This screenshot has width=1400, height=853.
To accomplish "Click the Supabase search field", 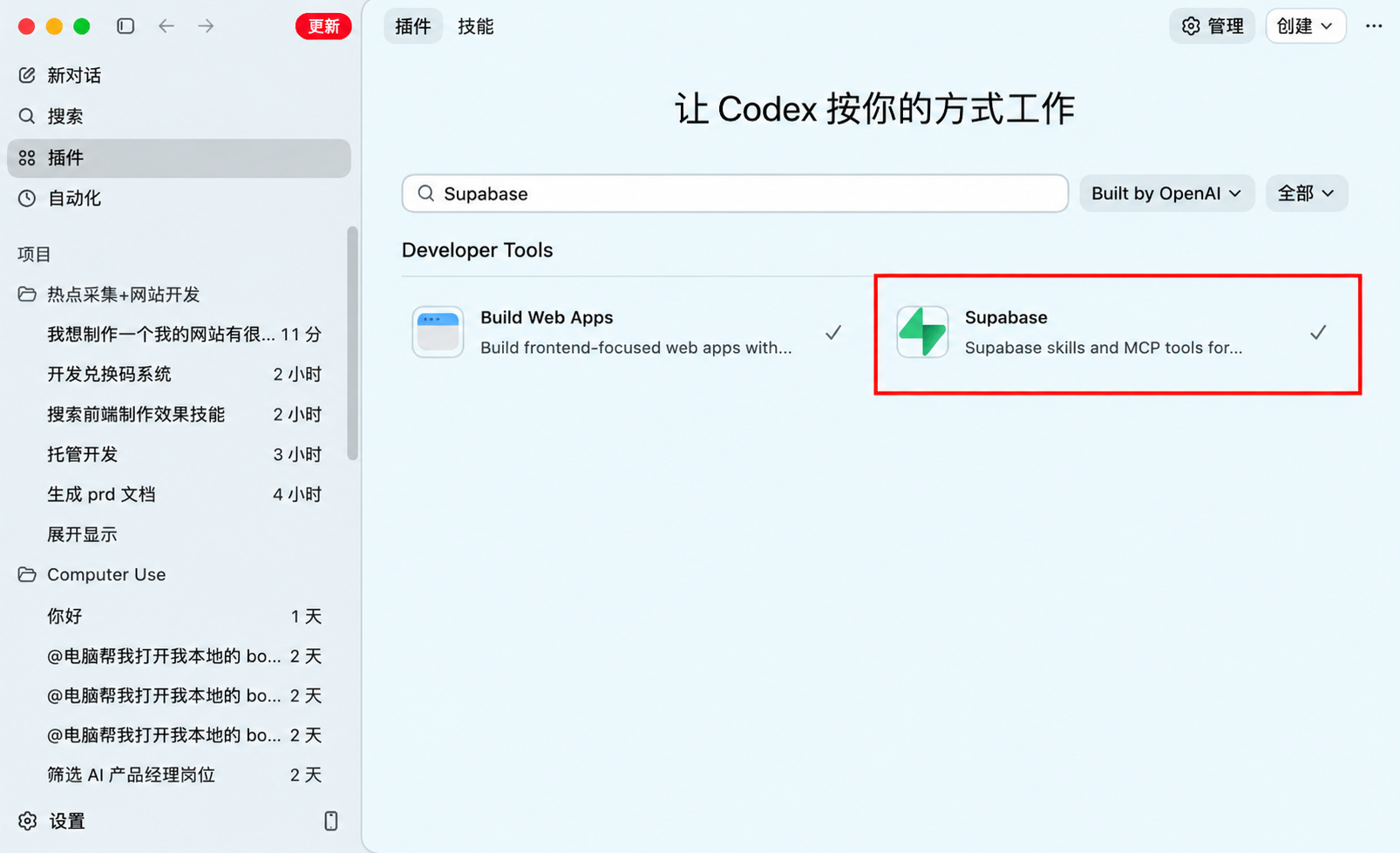I will pyautogui.click(x=735, y=193).
